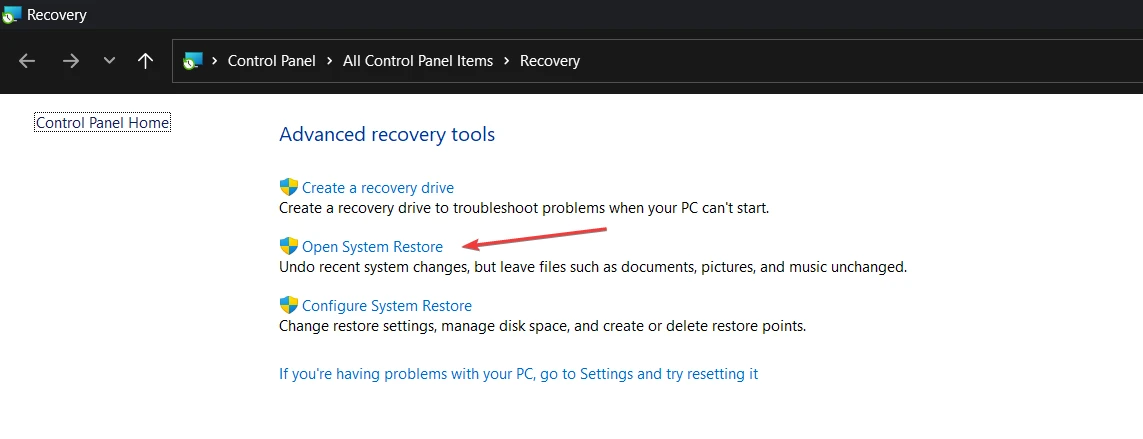1143x439 pixels.
Task: Go forward using the forward arrow
Action: click(x=71, y=61)
